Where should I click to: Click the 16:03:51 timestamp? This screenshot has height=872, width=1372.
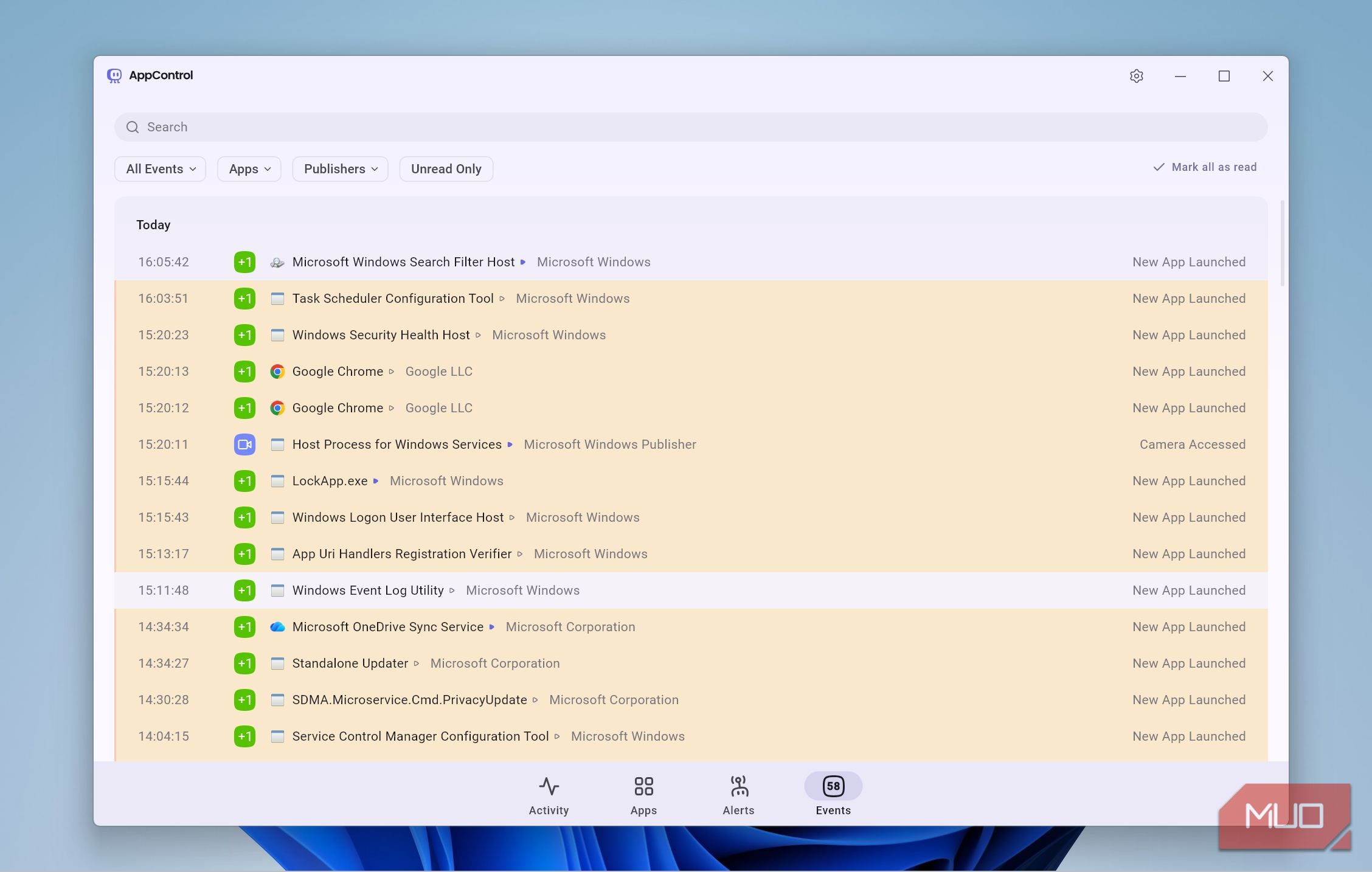click(x=163, y=299)
